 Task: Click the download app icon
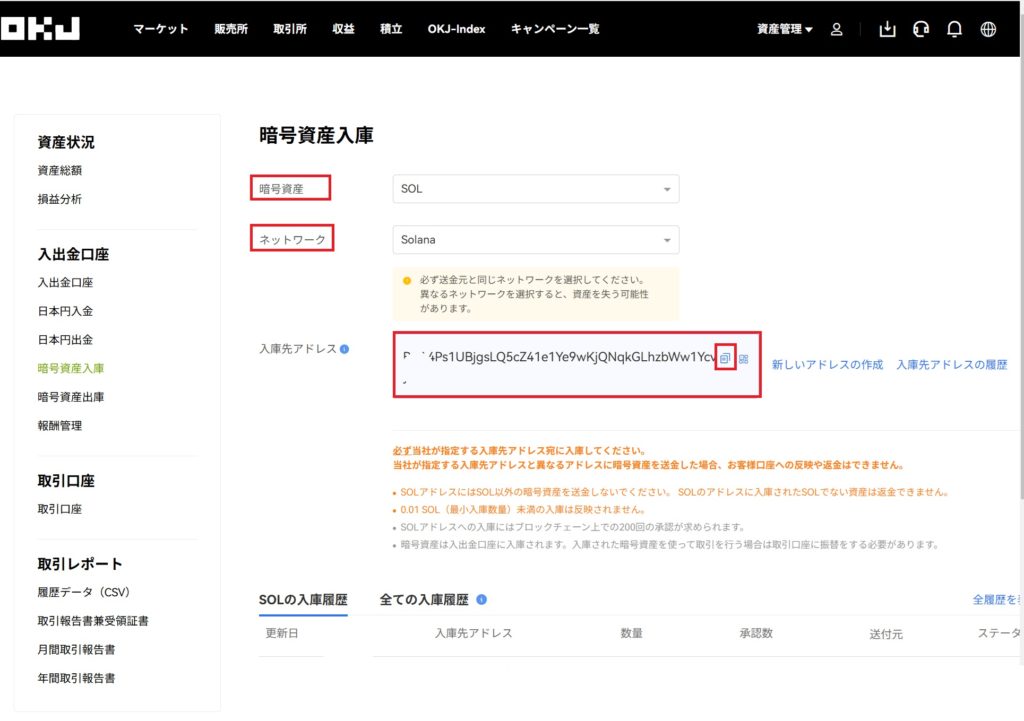[887, 29]
